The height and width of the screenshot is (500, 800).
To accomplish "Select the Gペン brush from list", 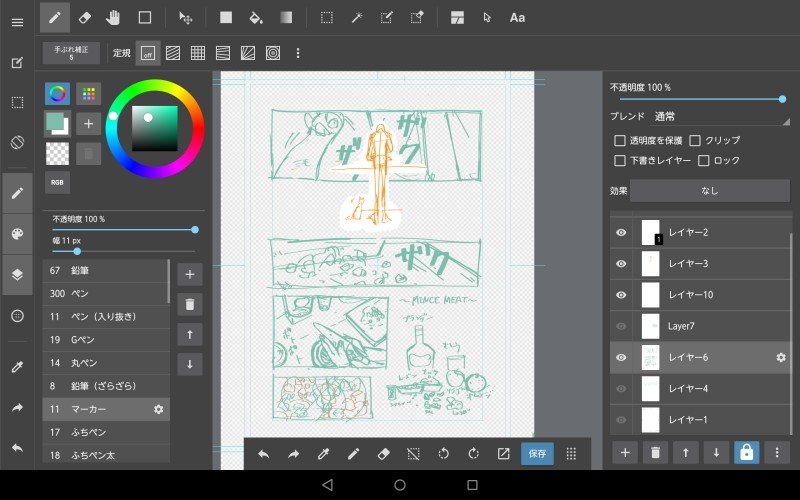I will point(105,339).
